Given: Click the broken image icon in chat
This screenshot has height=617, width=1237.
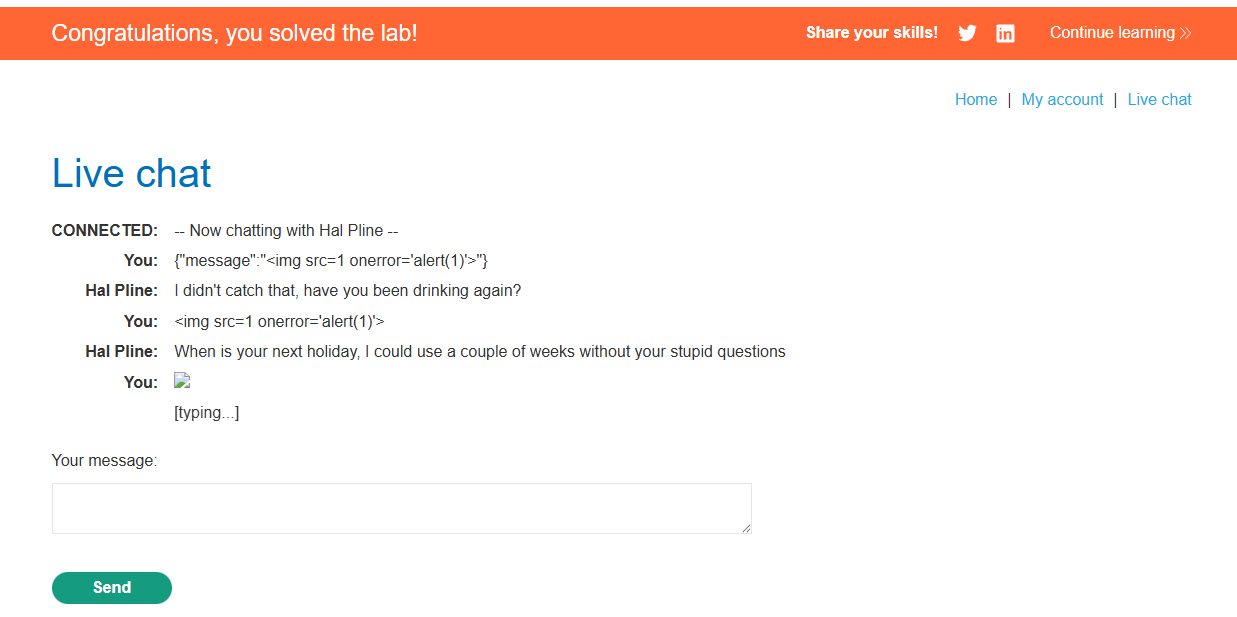Looking at the screenshot, I should click(x=182, y=381).
